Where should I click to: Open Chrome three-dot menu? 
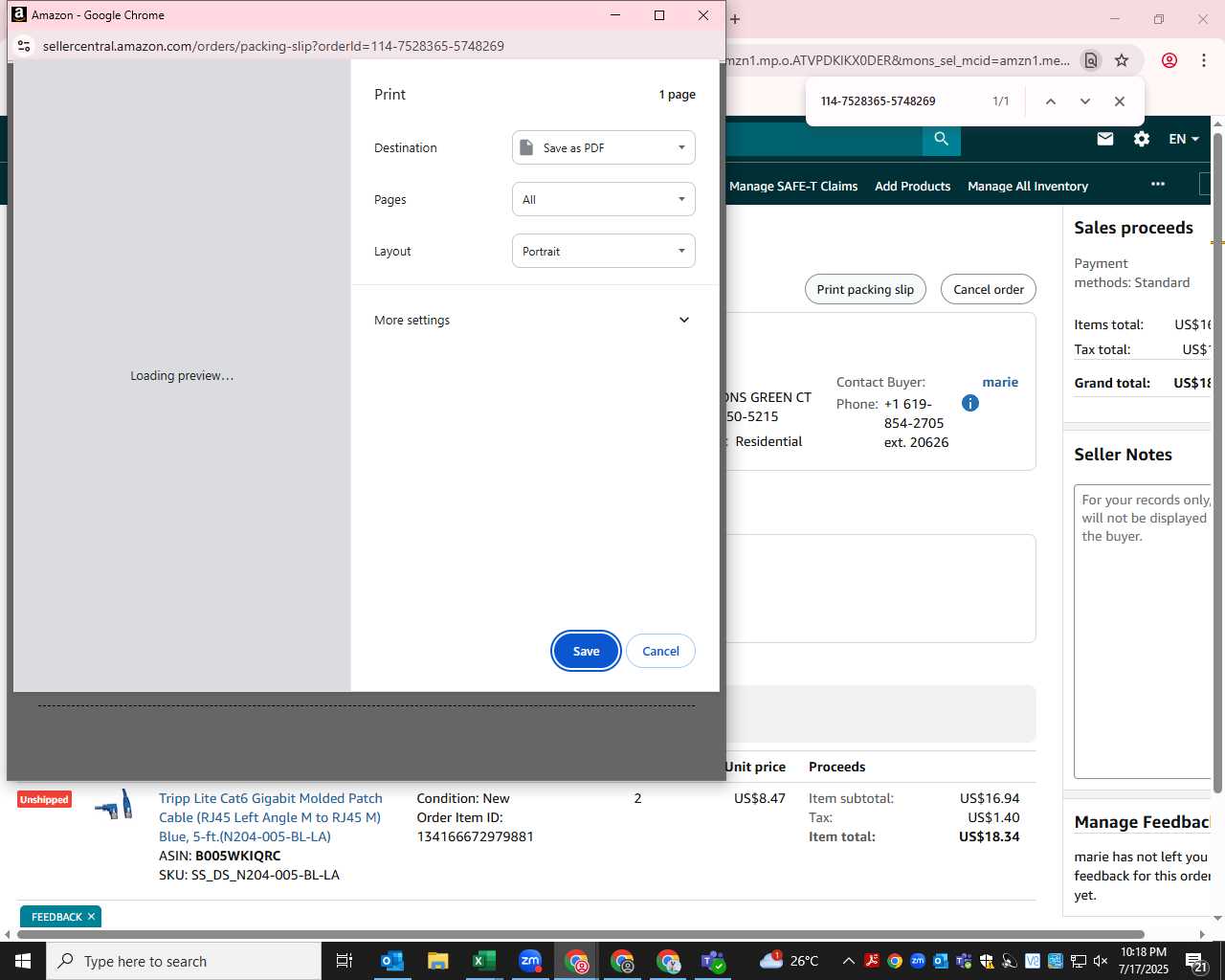(x=1204, y=60)
